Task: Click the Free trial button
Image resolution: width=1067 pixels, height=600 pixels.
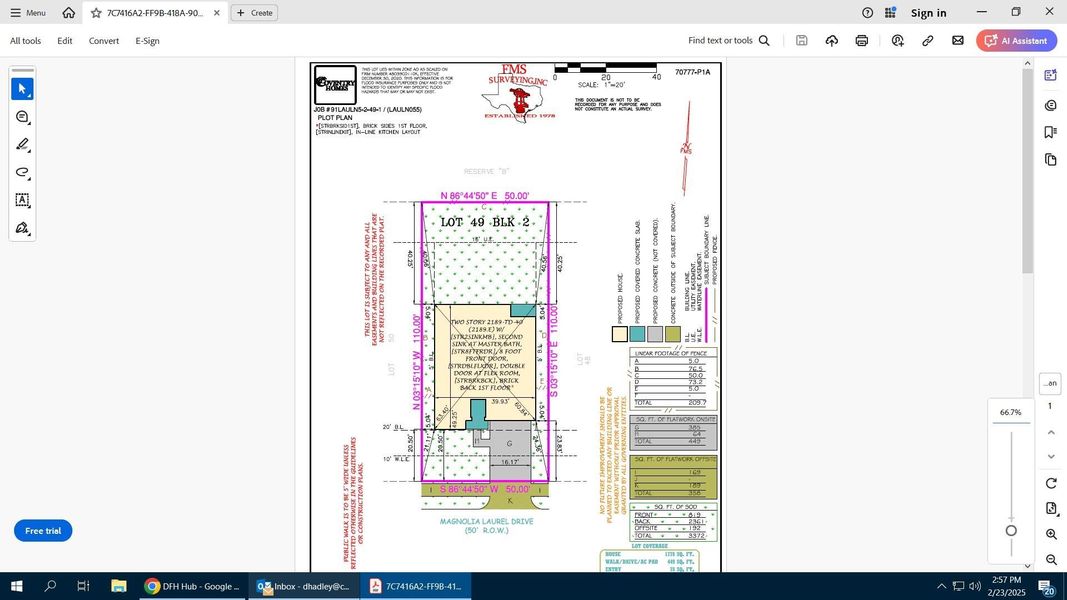Action: (x=43, y=531)
